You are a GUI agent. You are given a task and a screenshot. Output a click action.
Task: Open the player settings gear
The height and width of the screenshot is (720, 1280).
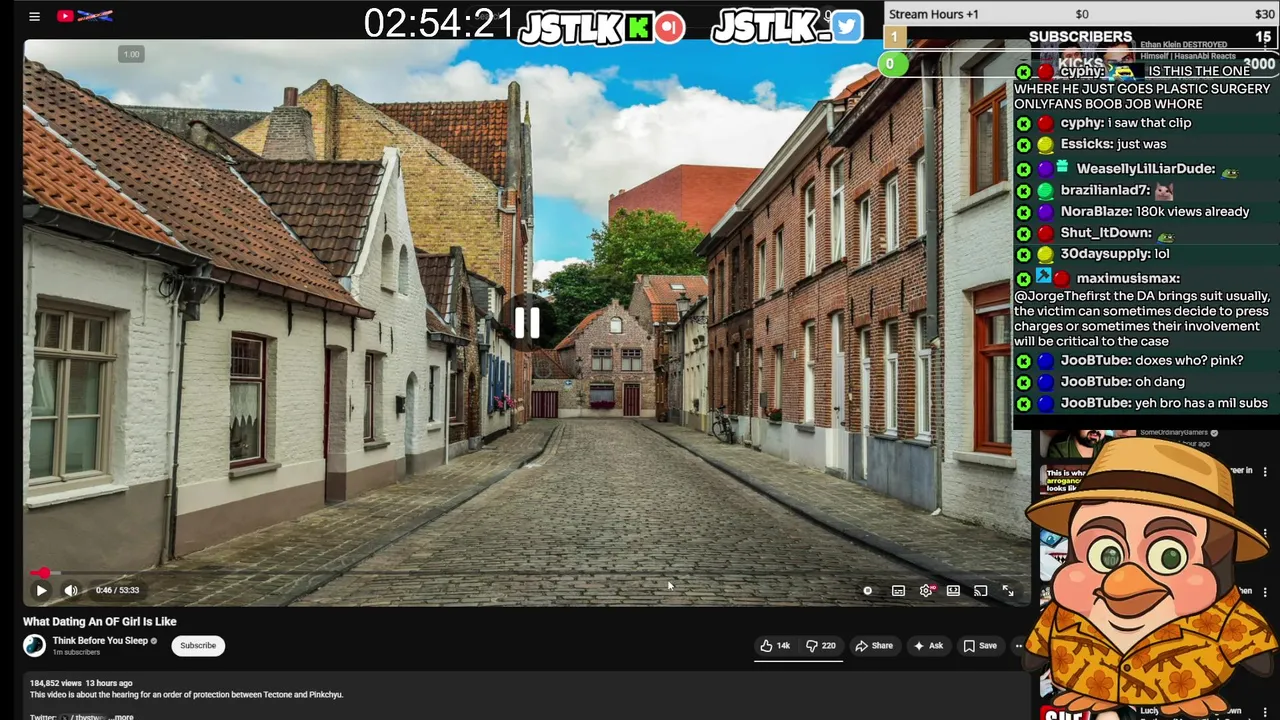[926, 591]
